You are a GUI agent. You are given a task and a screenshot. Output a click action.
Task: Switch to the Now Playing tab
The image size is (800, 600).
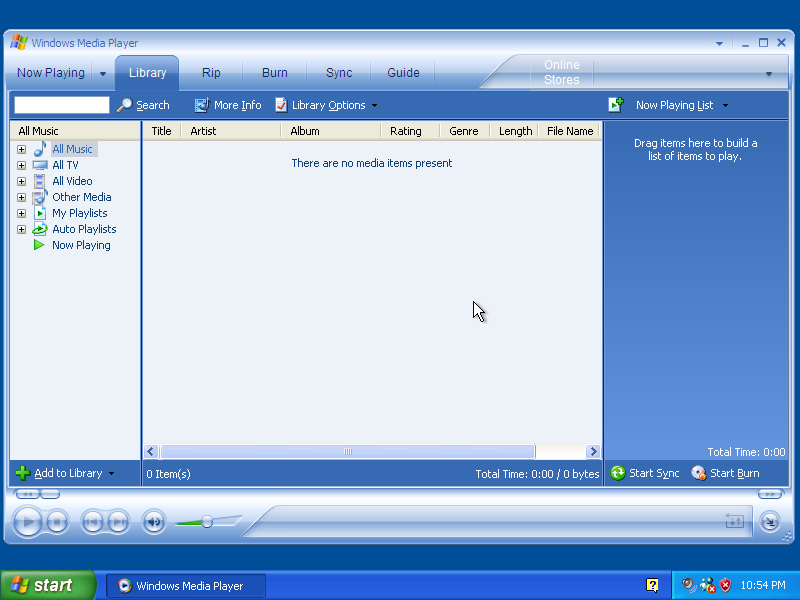tap(51, 73)
